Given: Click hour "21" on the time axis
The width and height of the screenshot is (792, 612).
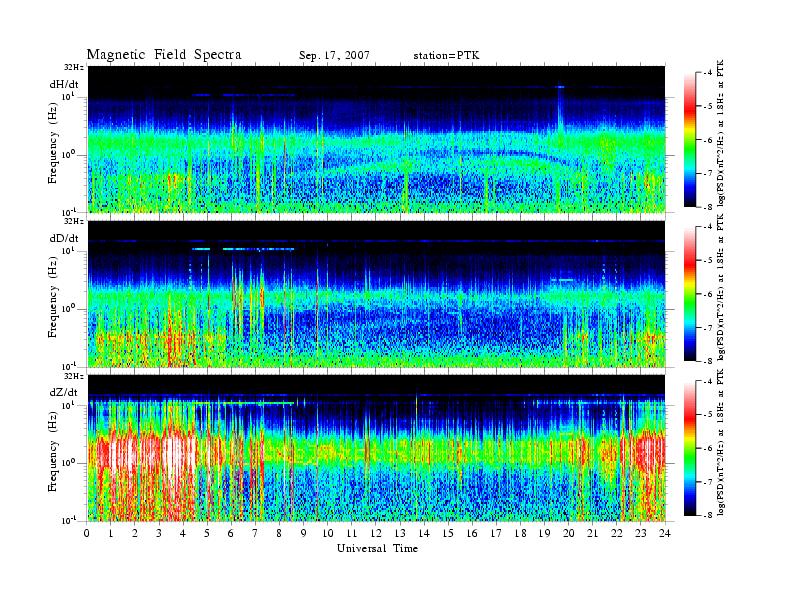Looking at the screenshot, I should pyautogui.click(x=592, y=533).
